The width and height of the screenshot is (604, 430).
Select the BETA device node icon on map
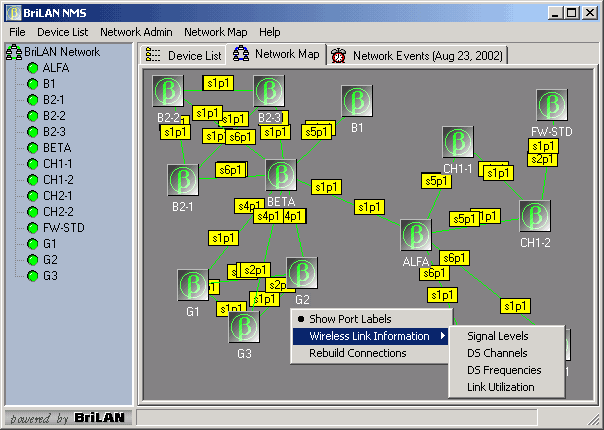(281, 175)
